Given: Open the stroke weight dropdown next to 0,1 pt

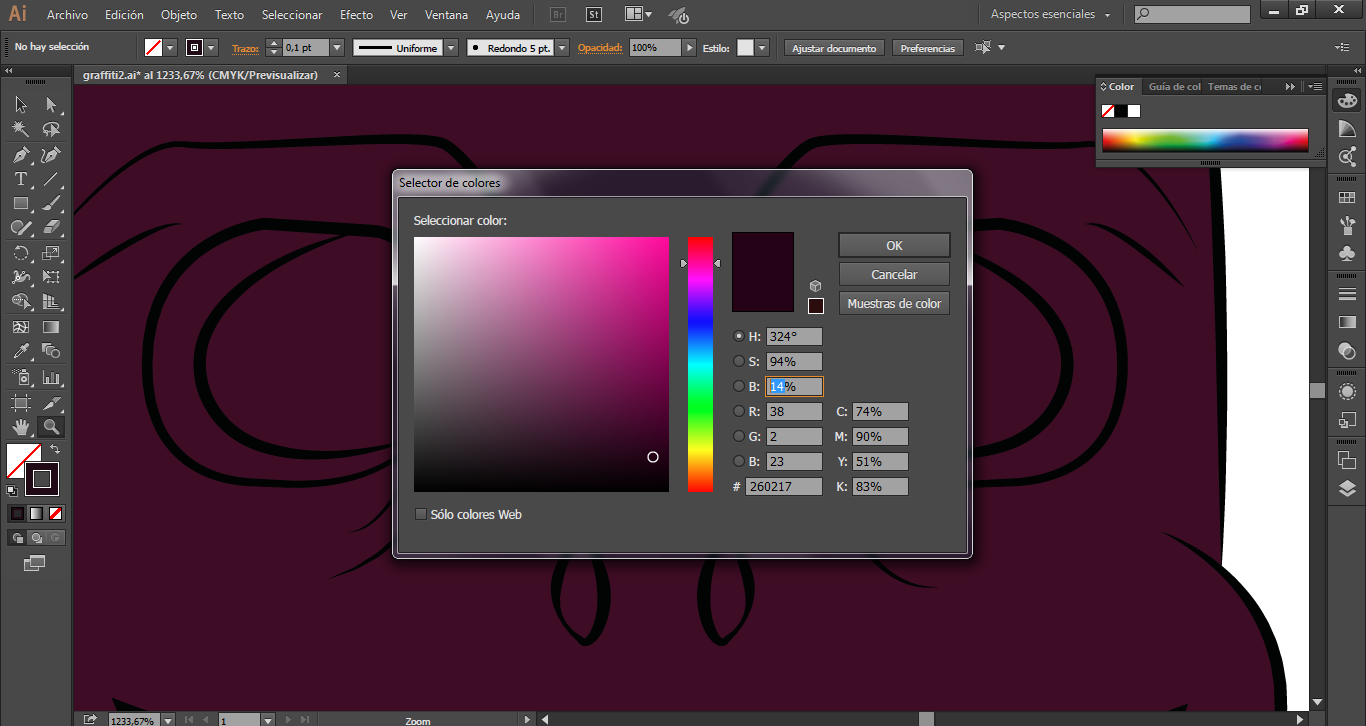Looking at the screenshot, I should click(337, 48).
